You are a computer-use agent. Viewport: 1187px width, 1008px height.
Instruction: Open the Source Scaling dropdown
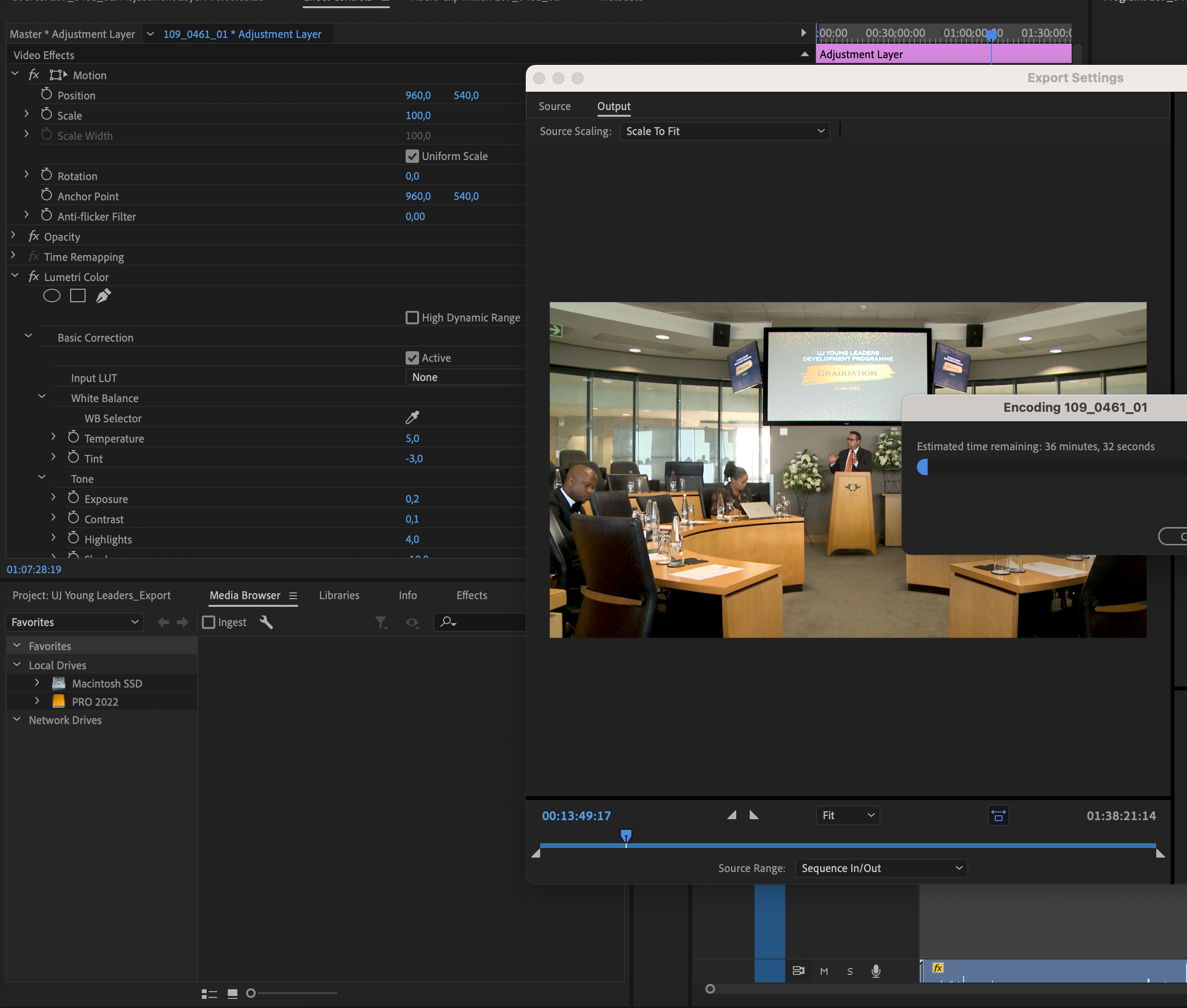coord(725,132)
